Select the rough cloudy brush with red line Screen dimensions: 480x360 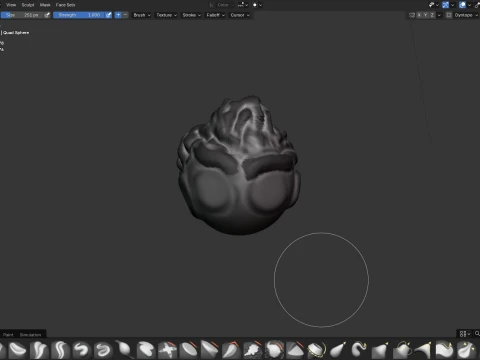point(253,350)
